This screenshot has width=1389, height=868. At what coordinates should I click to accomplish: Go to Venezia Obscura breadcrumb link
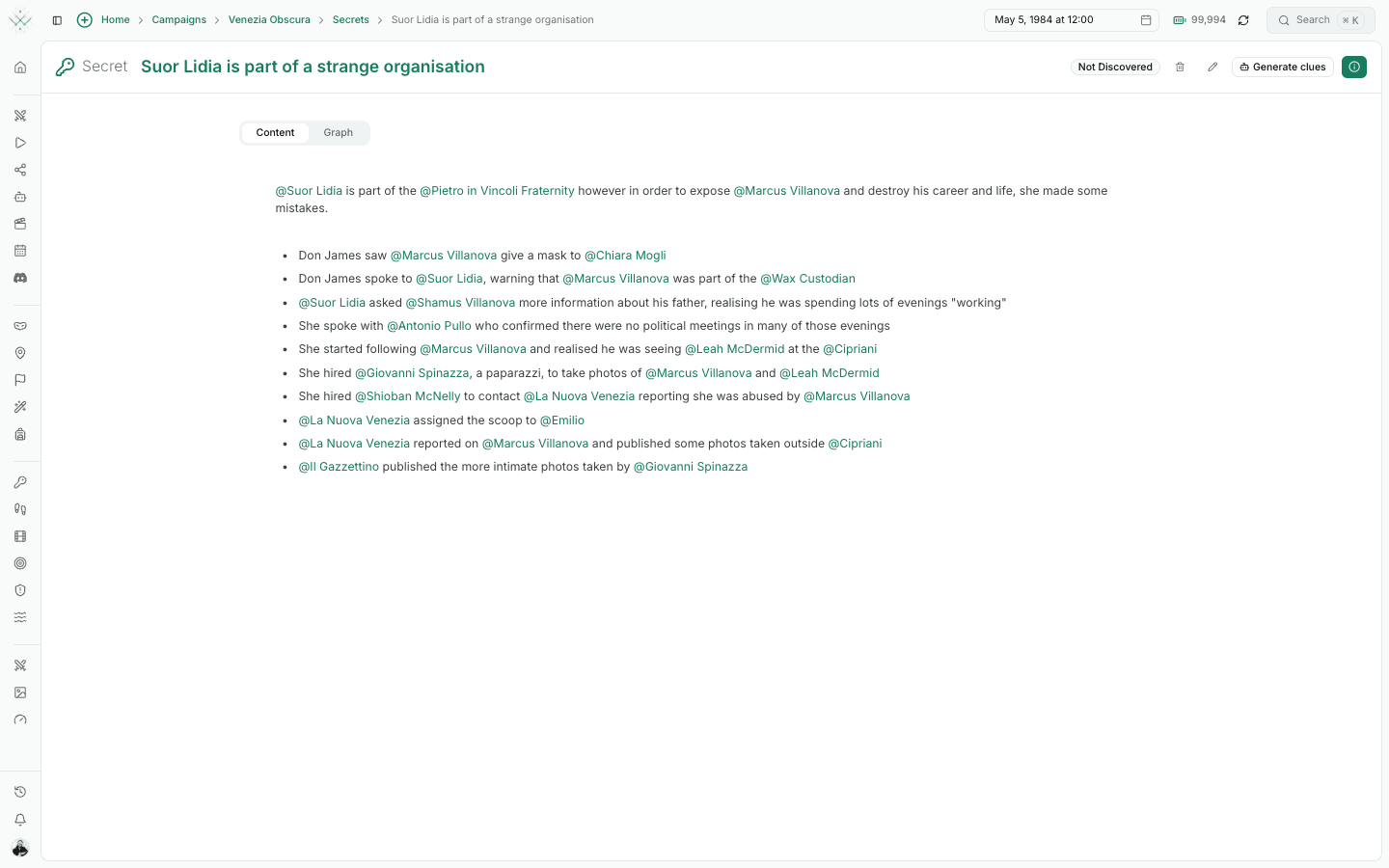pos(269,20)
